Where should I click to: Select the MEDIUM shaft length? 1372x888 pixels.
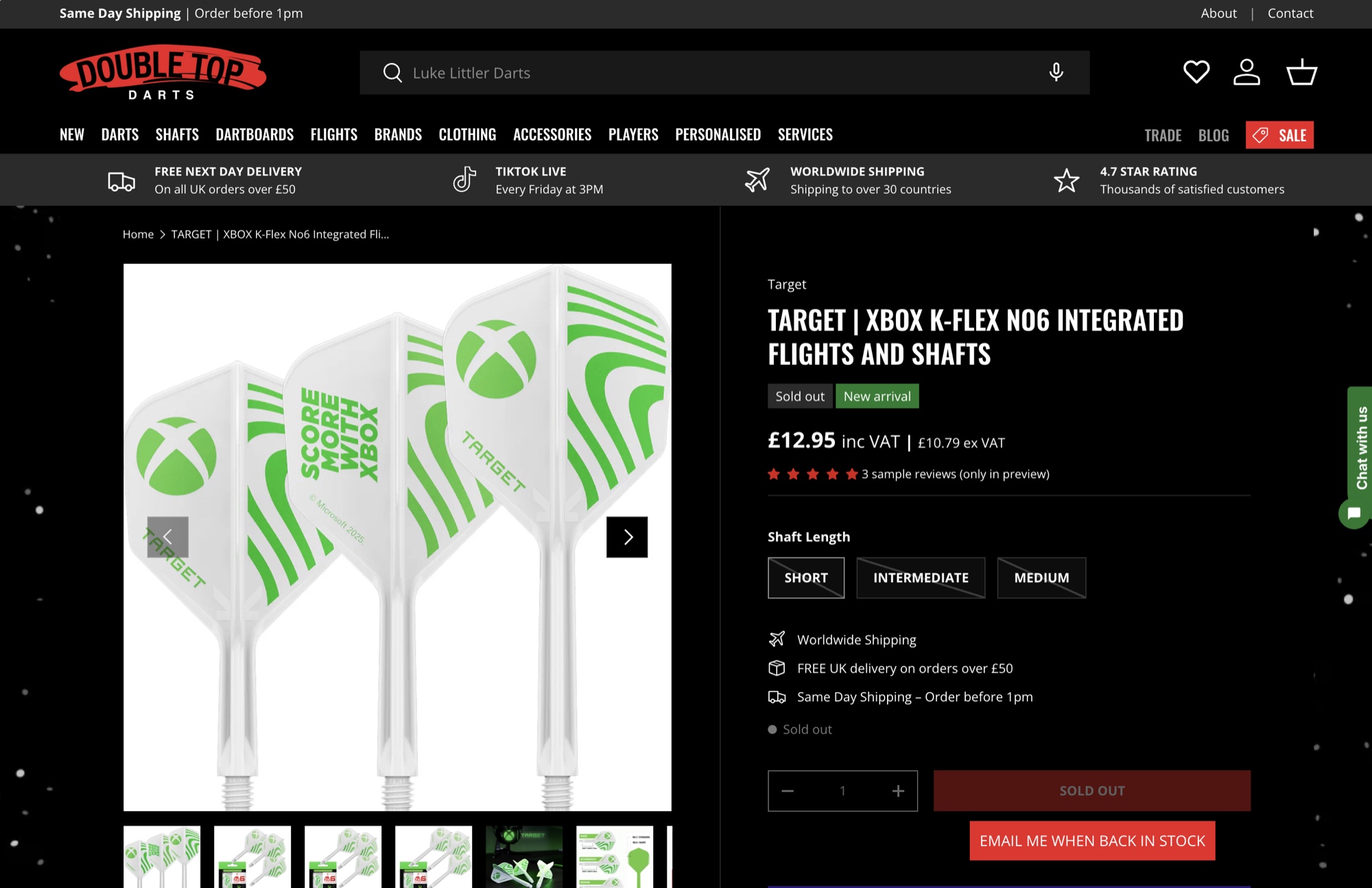click(x=1041, y=577)
